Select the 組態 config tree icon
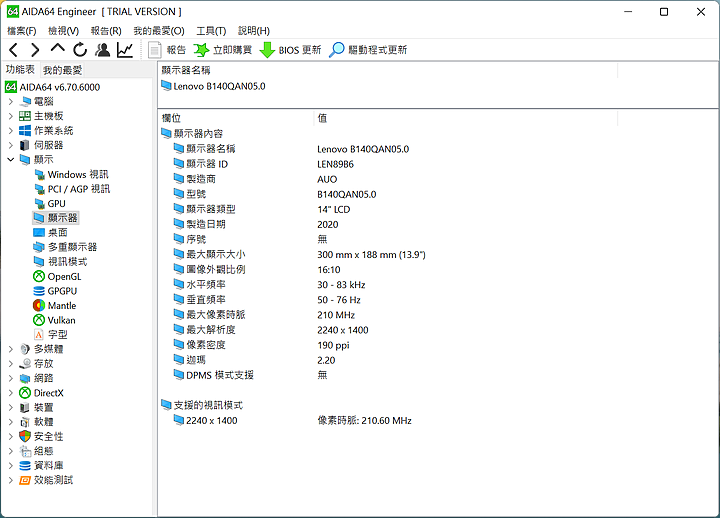This screenshot has height=518, width=720. (25, 451)
